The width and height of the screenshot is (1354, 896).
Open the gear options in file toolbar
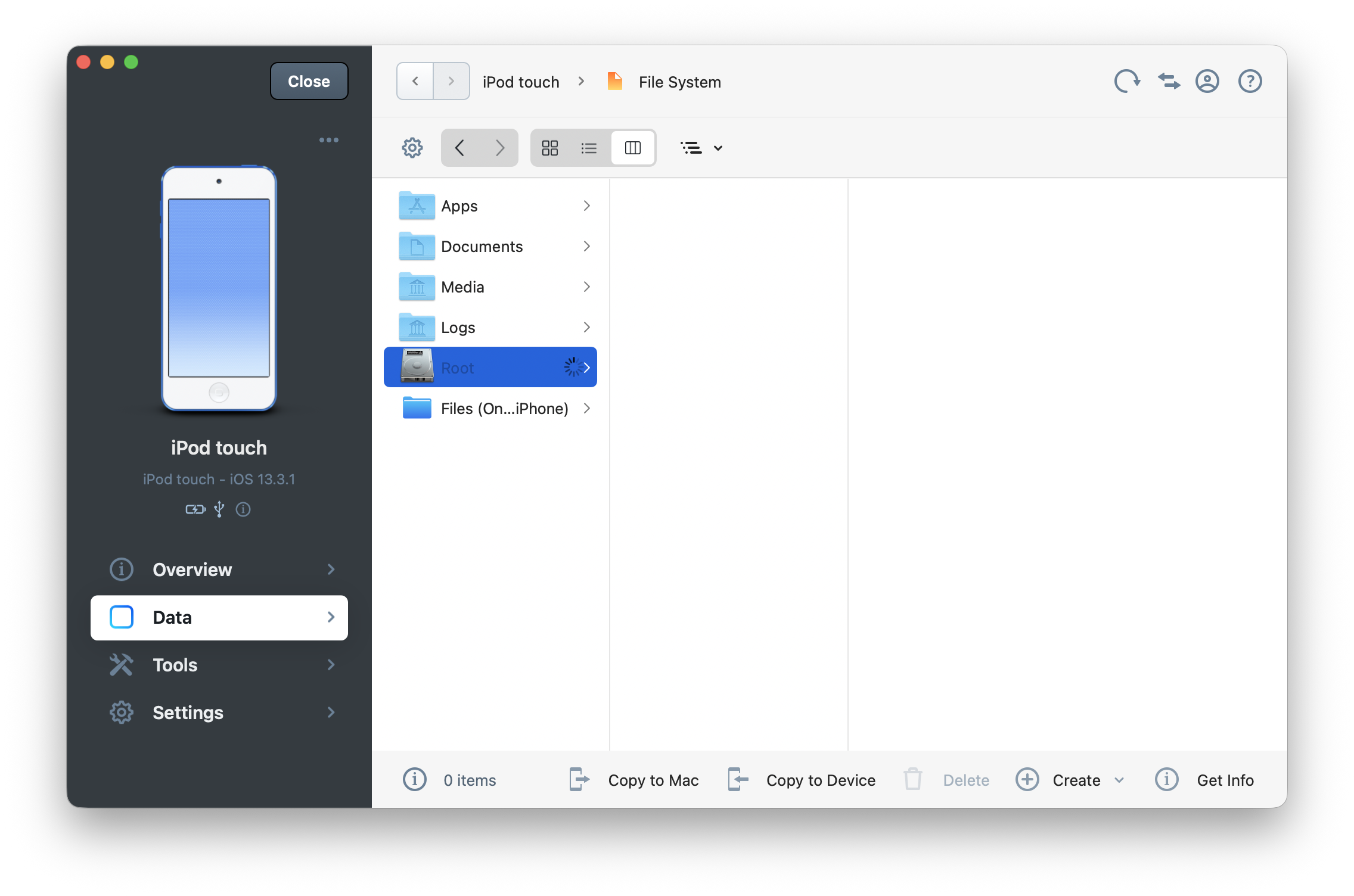tap(412, 148)
